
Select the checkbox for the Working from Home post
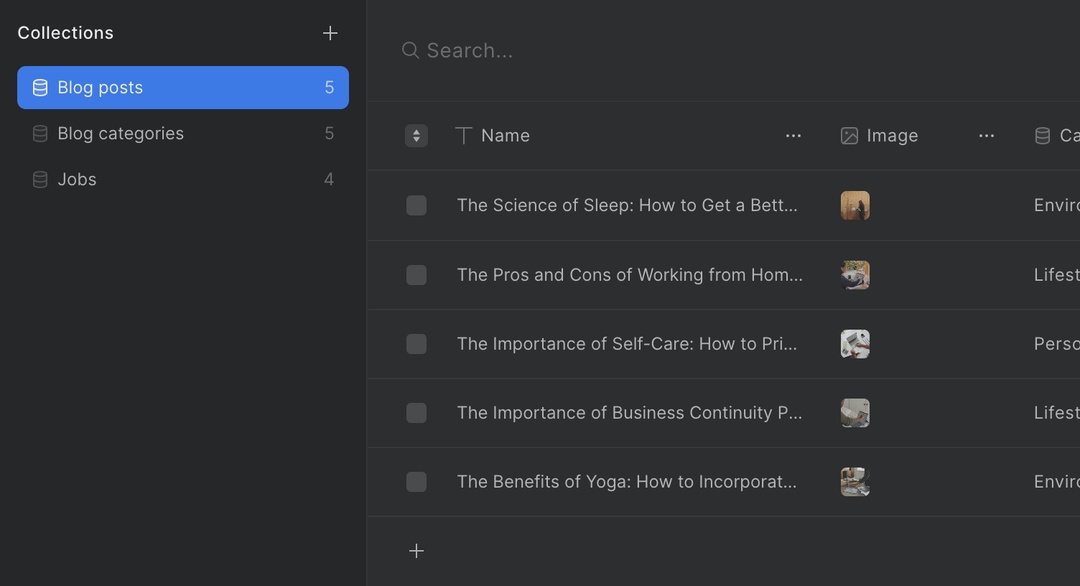pos(416,274)
